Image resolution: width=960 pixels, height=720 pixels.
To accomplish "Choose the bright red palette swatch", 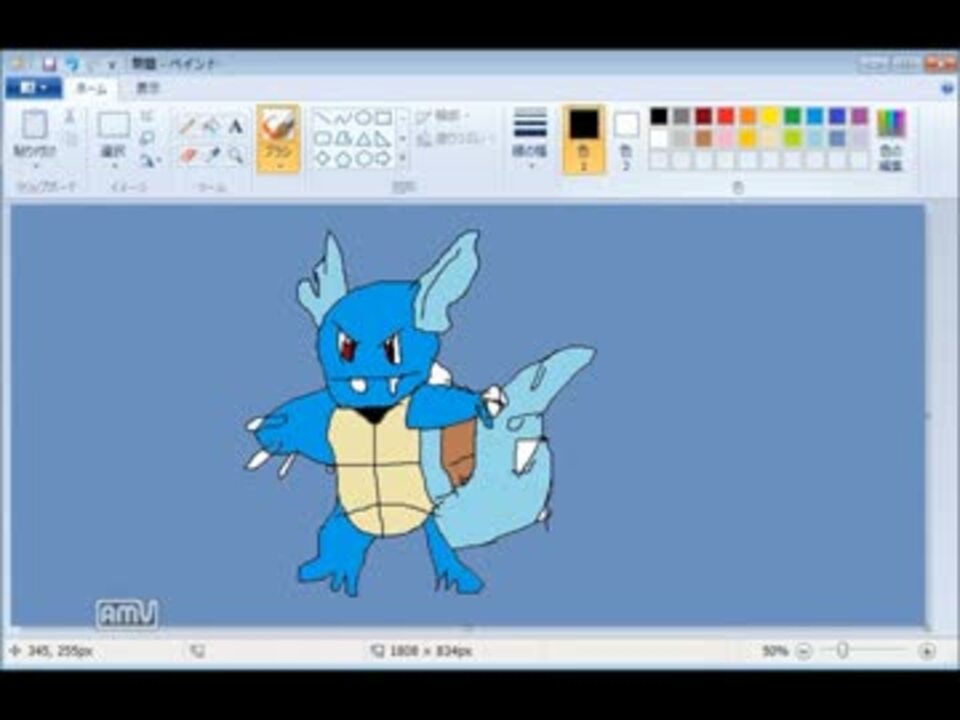I will pyautogui.click(x=726, y=116).
